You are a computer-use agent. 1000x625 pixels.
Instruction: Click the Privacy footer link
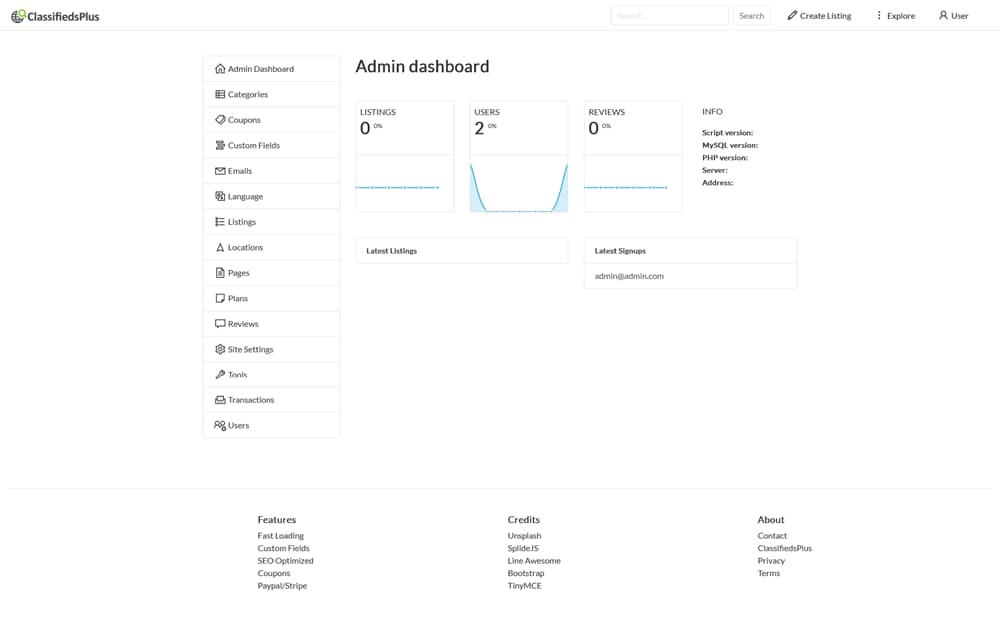pyautogui.click(x=771, y=561)
